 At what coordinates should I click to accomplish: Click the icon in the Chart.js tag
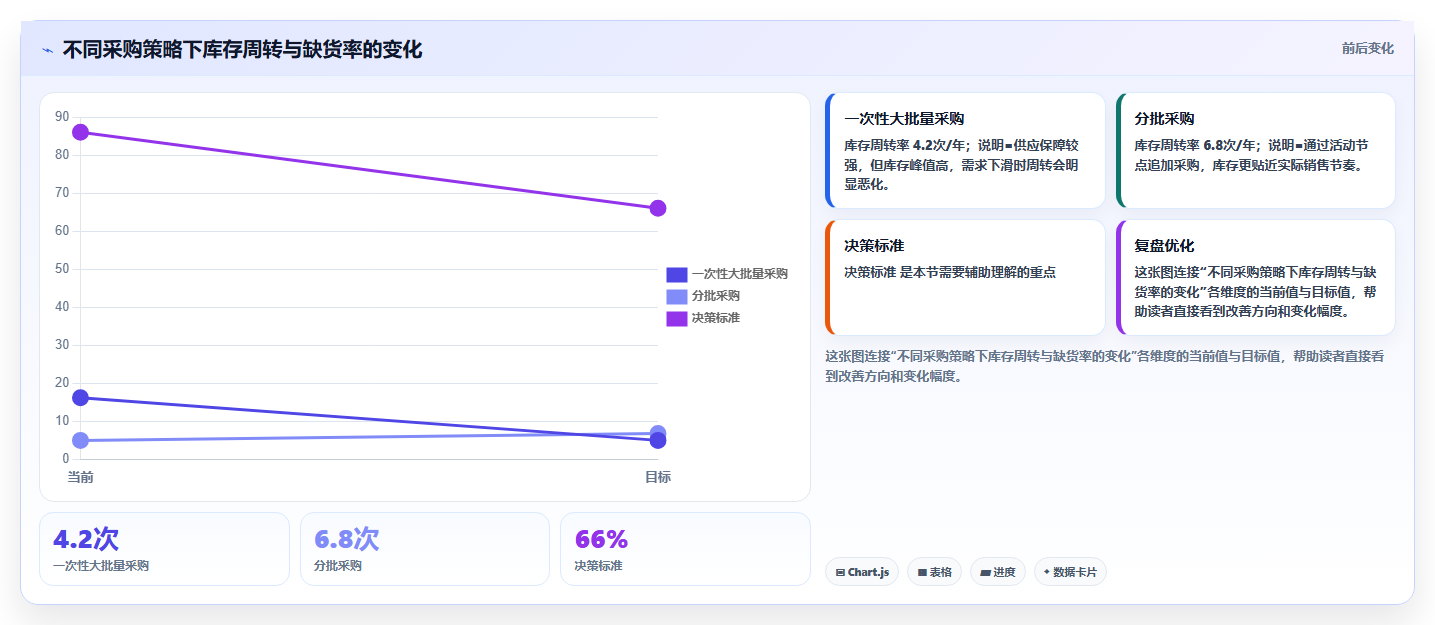[x=841, y=573]
